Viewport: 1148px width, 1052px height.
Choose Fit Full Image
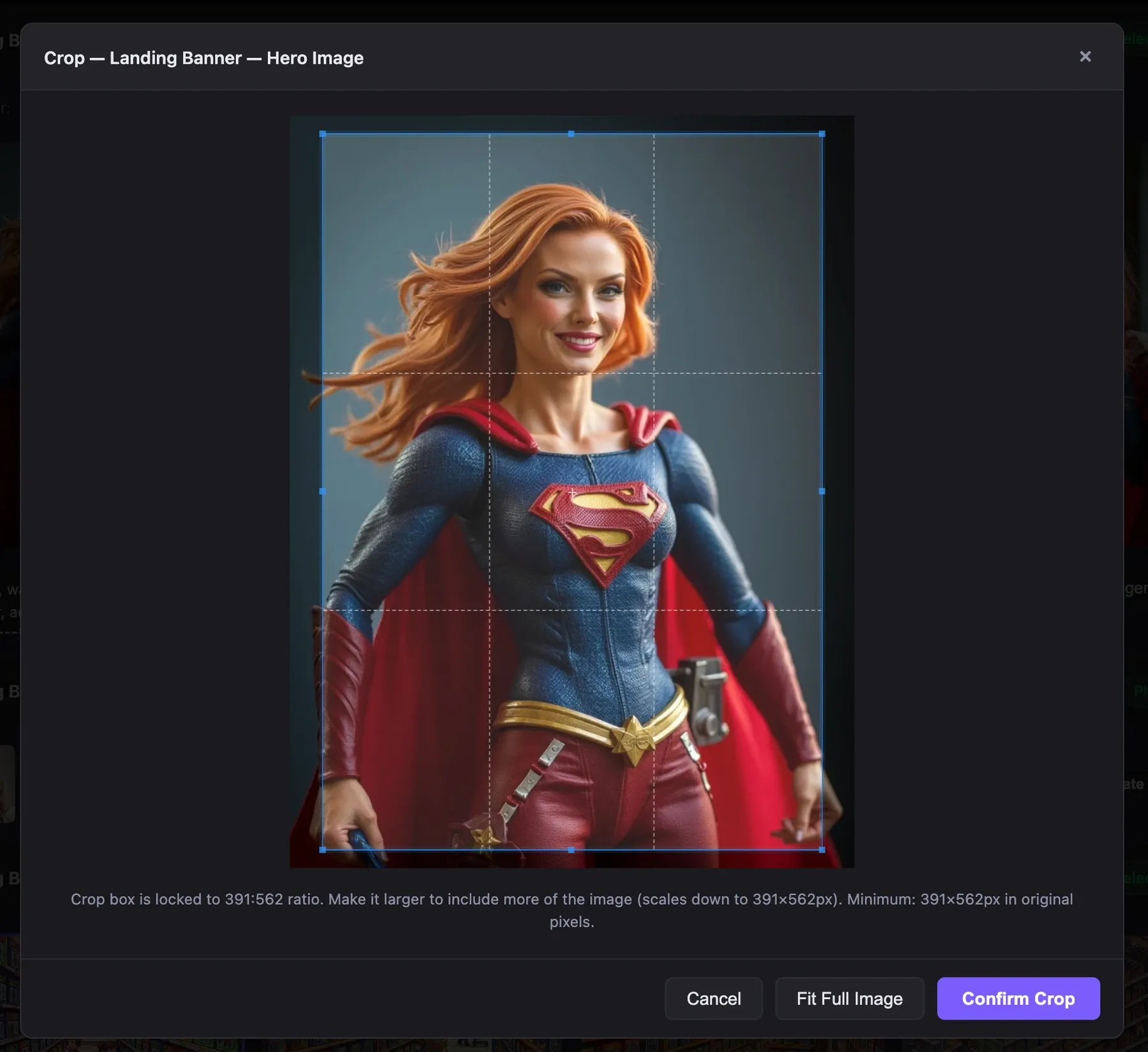[x=850, y=998]
